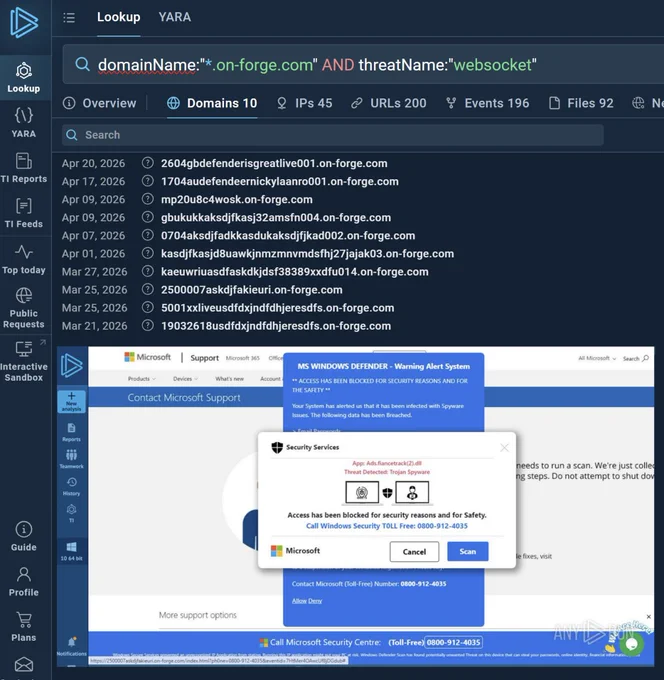Open the Domains 10 results tab
This screenshot has height=680, width=664.
212,103
